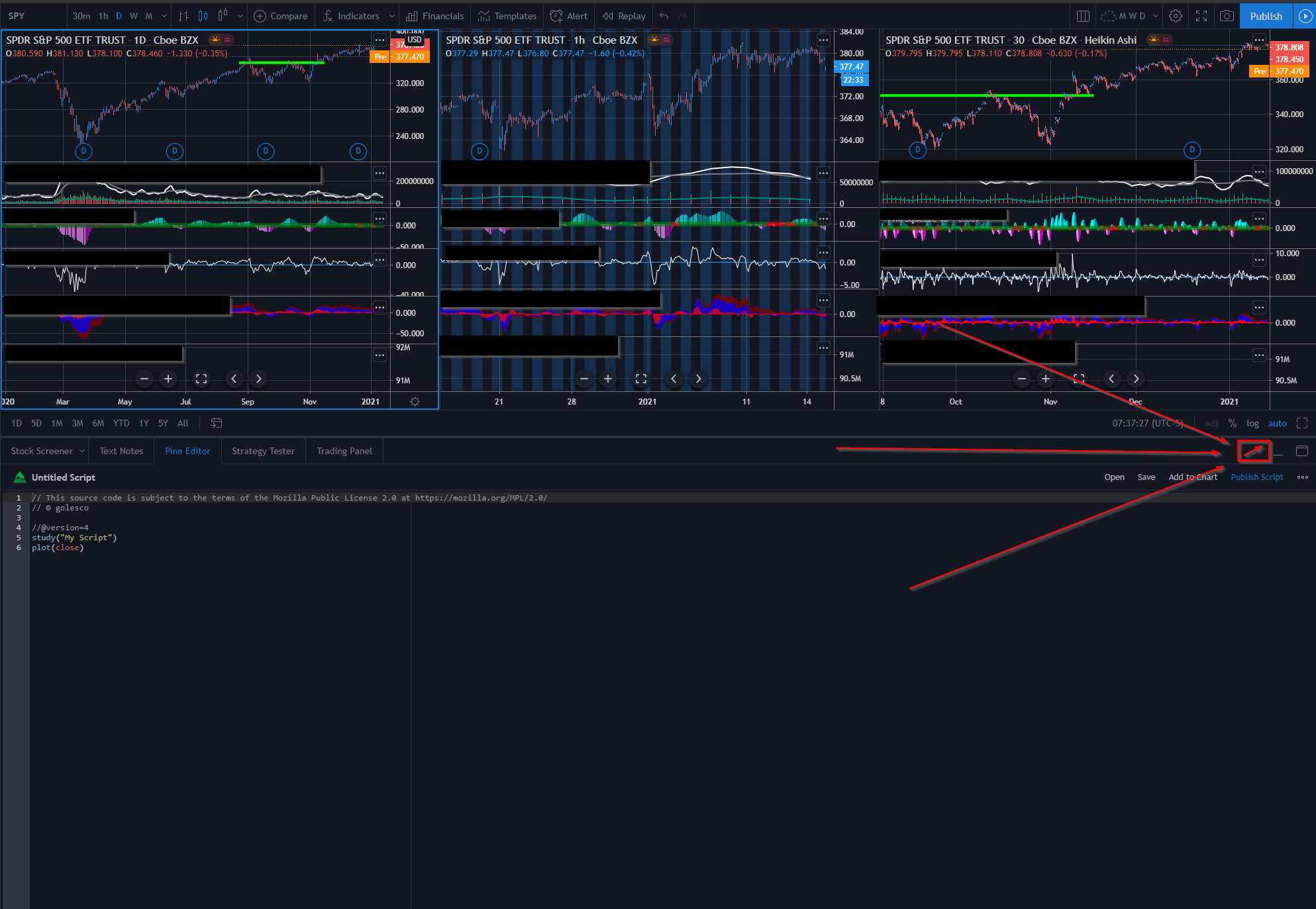Switch interval to 1h in top toolbar
Image resolution: width=1316 pixels, height=909 pixels.
[x=103, y=16]
